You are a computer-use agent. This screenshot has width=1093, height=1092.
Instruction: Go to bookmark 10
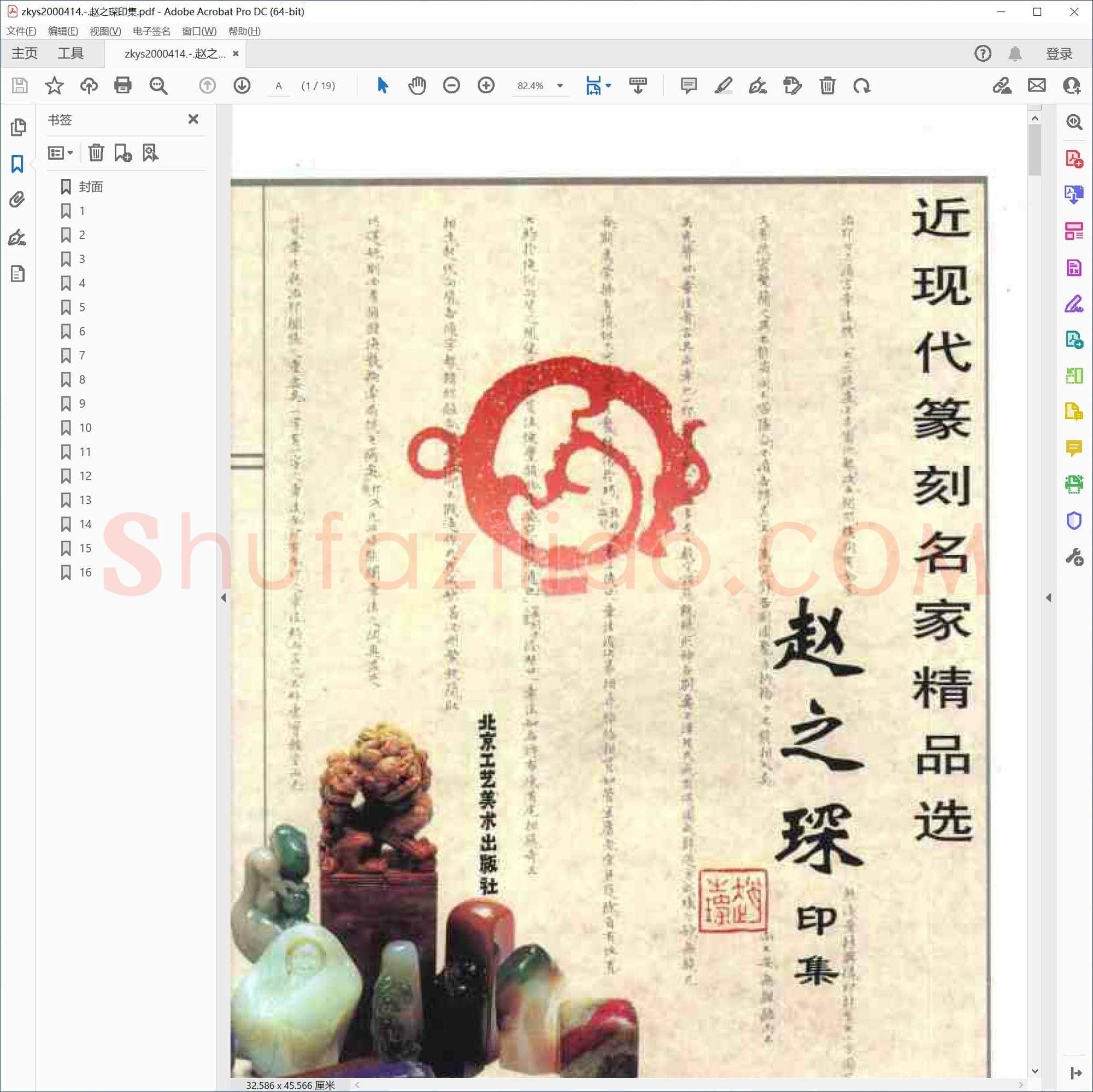[x=85, y=428]
